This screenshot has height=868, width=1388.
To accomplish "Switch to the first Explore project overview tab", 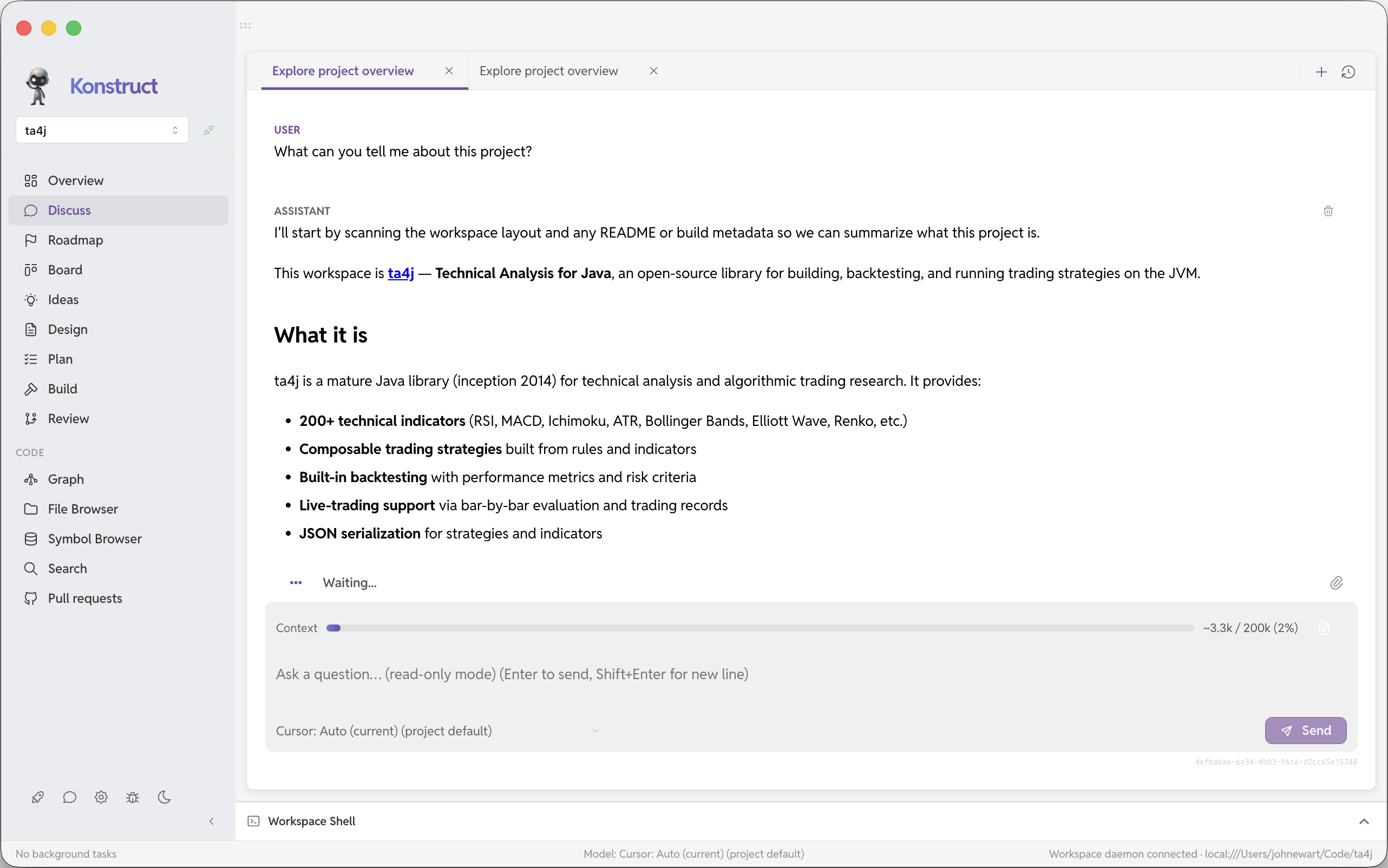I will (343, 71).
